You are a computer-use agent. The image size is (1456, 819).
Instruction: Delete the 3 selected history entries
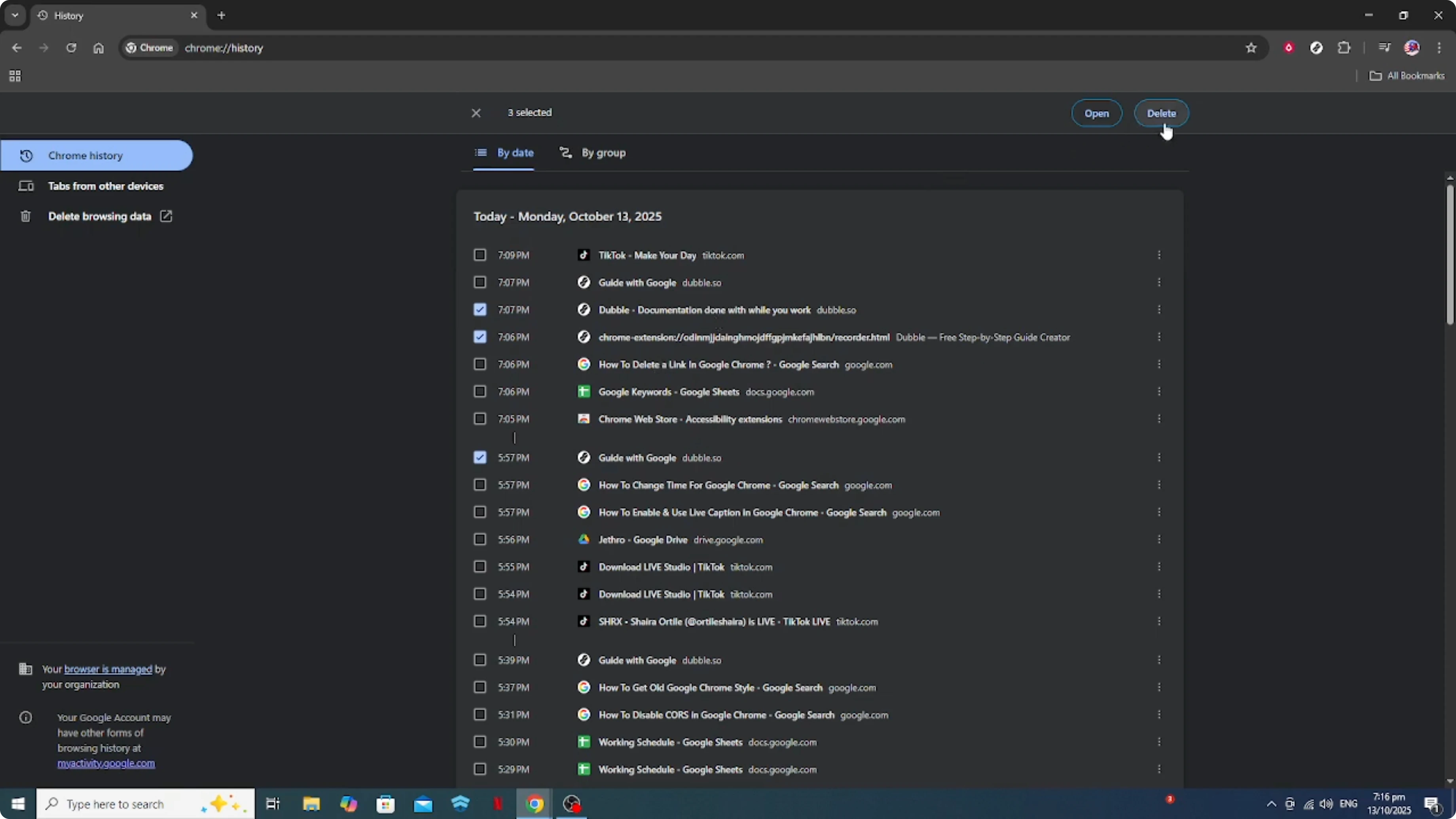[1162, 113]
